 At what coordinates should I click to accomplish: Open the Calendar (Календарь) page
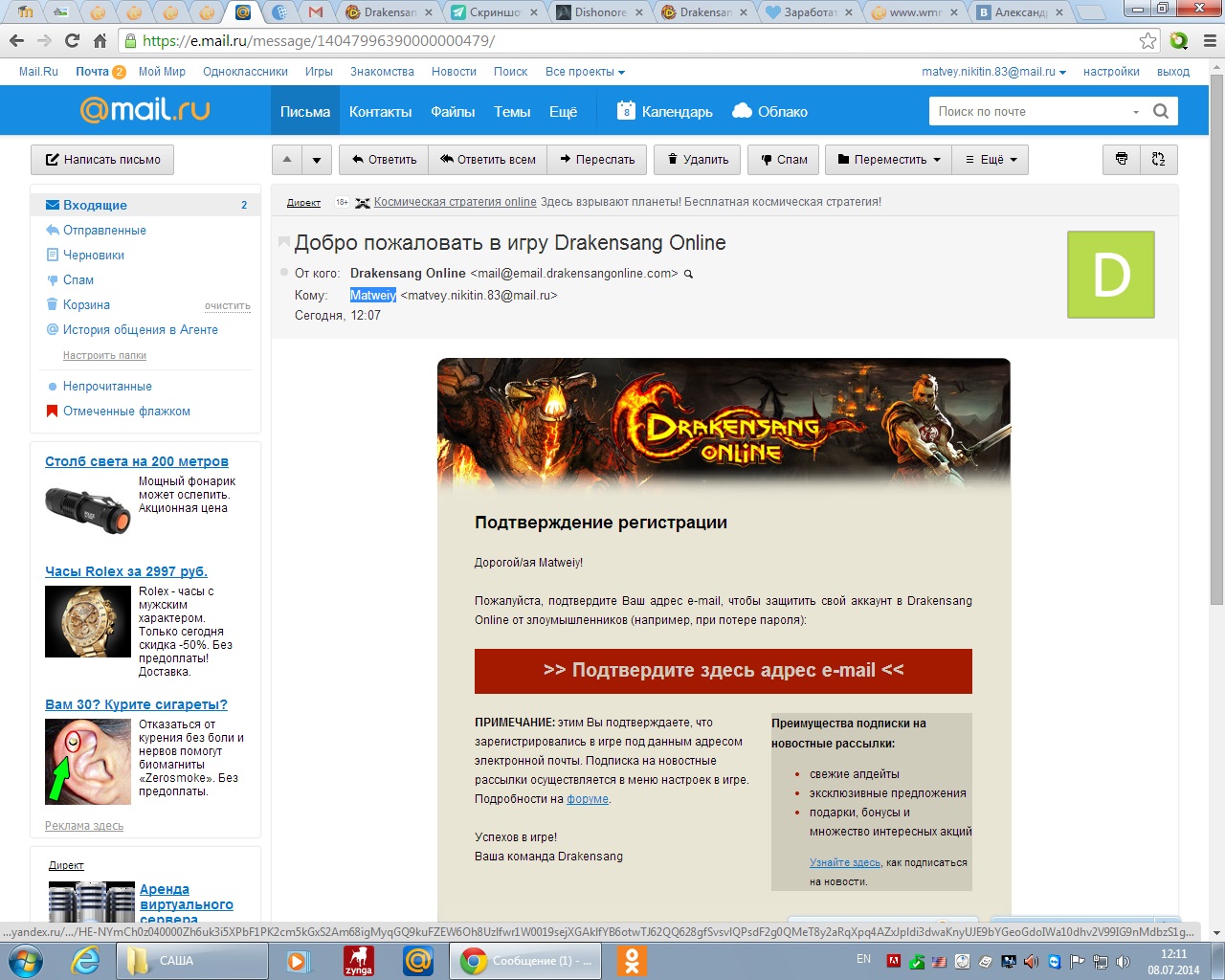[665, 111]
